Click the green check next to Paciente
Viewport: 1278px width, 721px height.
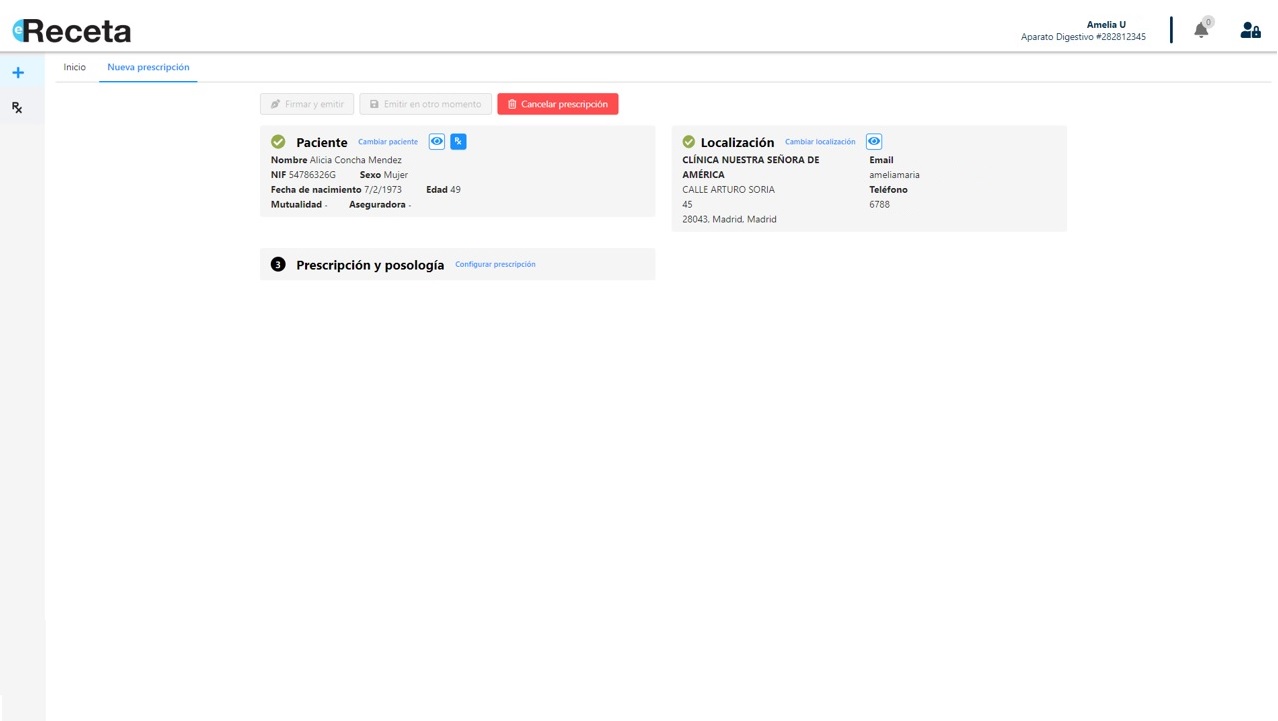point(278,142)
